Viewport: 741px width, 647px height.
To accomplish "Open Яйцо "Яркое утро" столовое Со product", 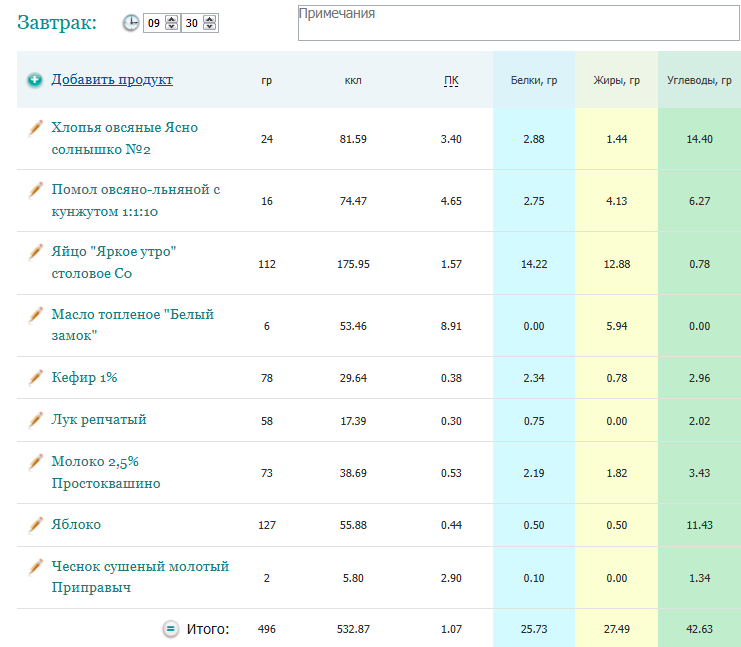I will coord(114,262).
